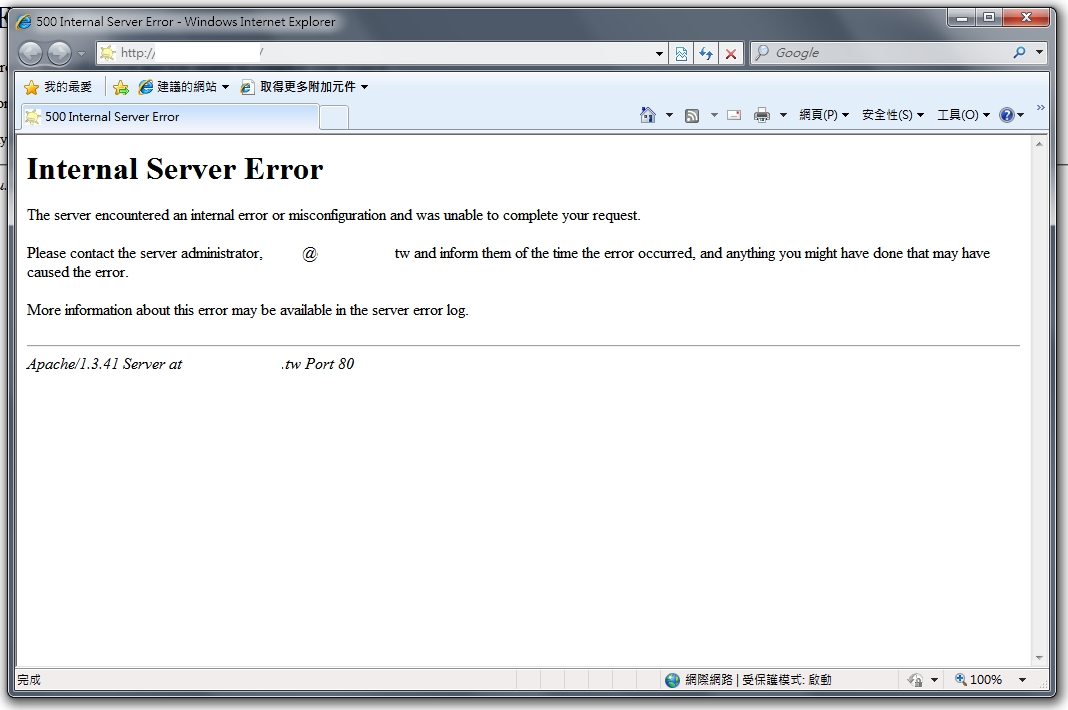
Task: Expand the Home button dropdown arrow
Action: [x=669, y=115]
